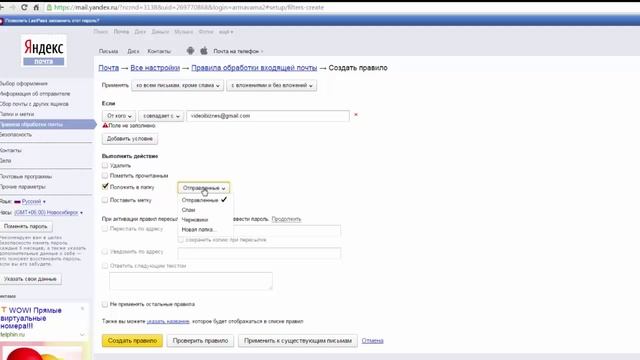
Task: Open Деньги in the top services bar
Action: tap(160, 31)
